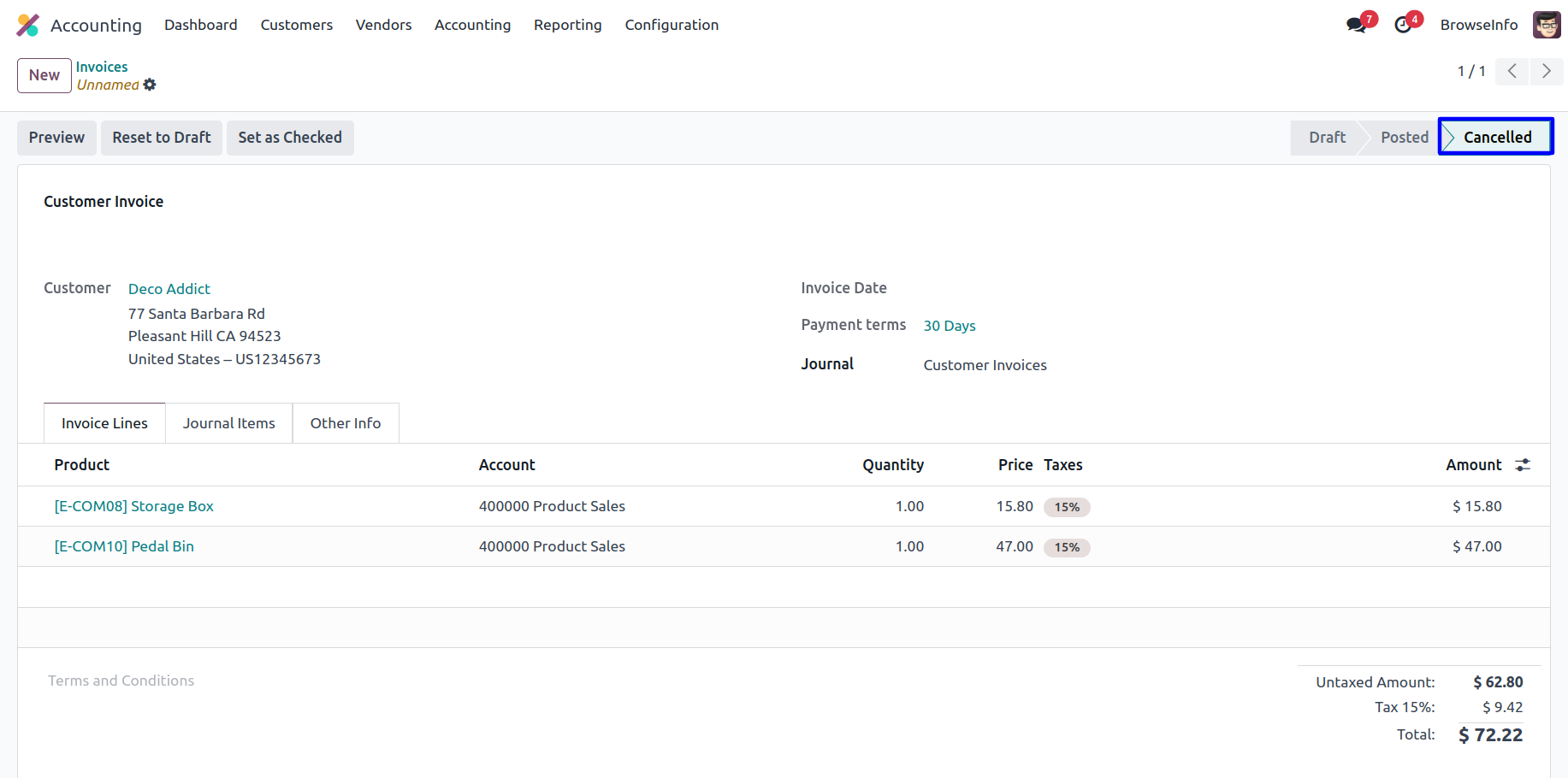Open column settings icon next to Amount

point(1523,465)
